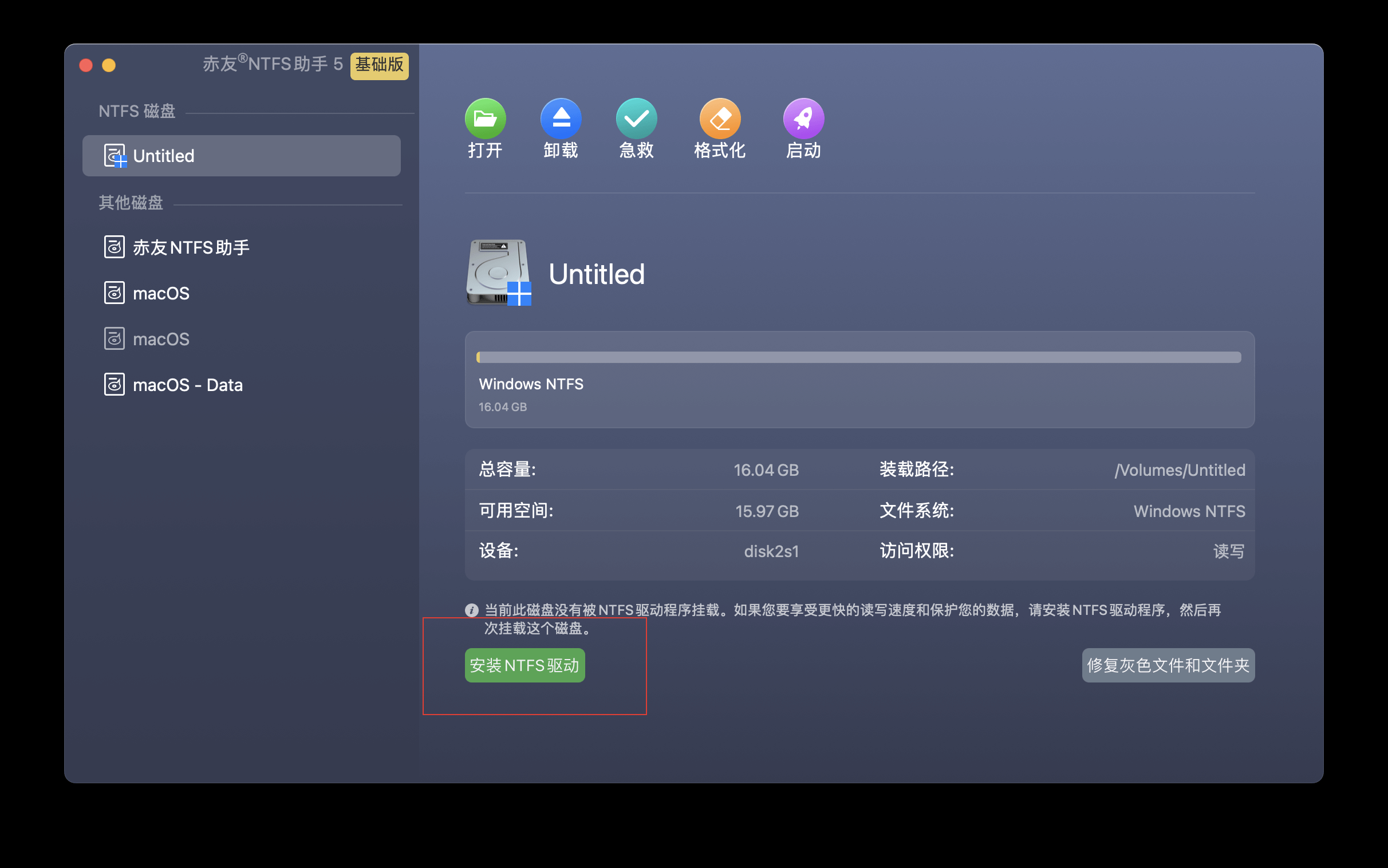Collapse the NTFS 磁盘 section header
Viewport: 1388px width, 868px height.
click(137, 111)
